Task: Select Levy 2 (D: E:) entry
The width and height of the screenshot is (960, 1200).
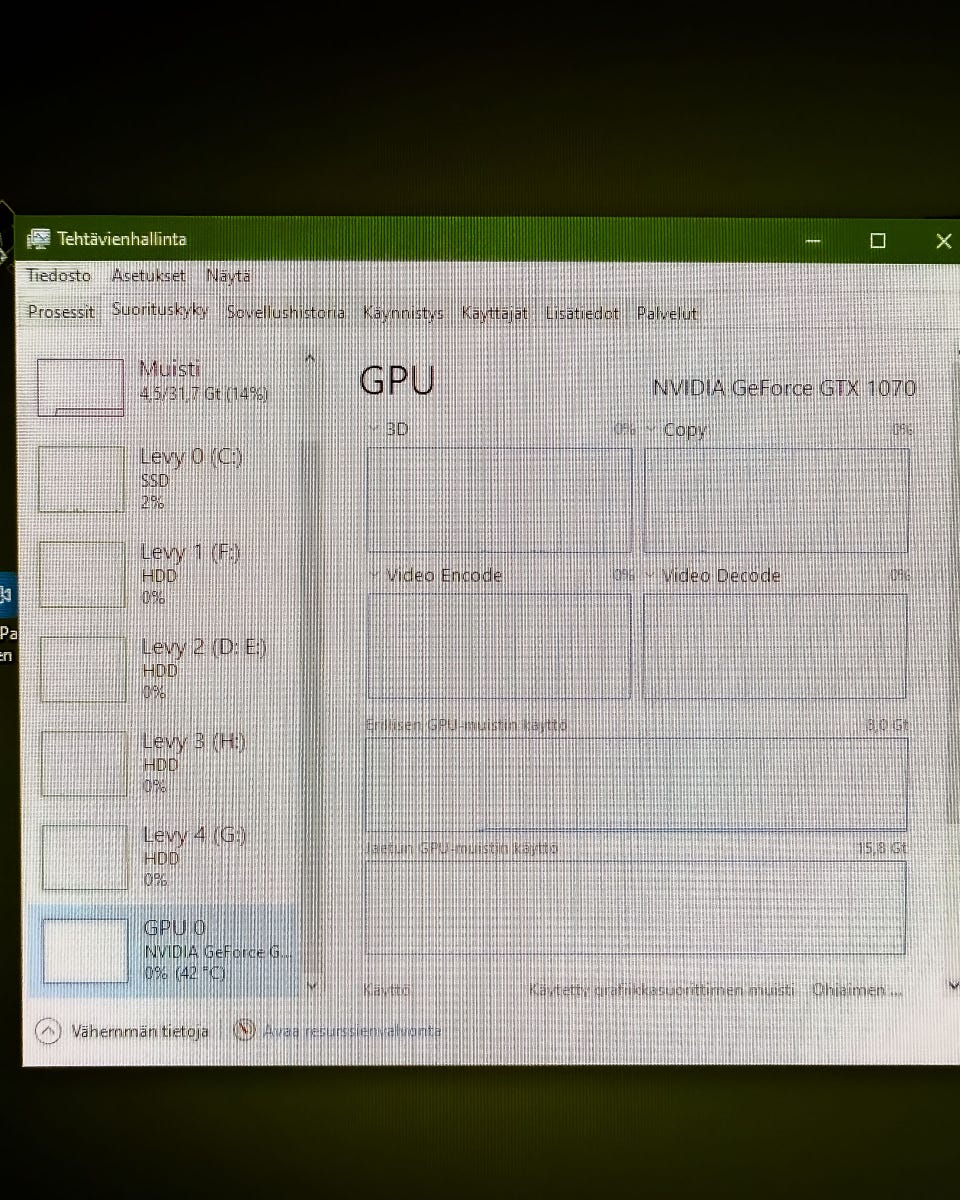Action: [x=165, y=669]
